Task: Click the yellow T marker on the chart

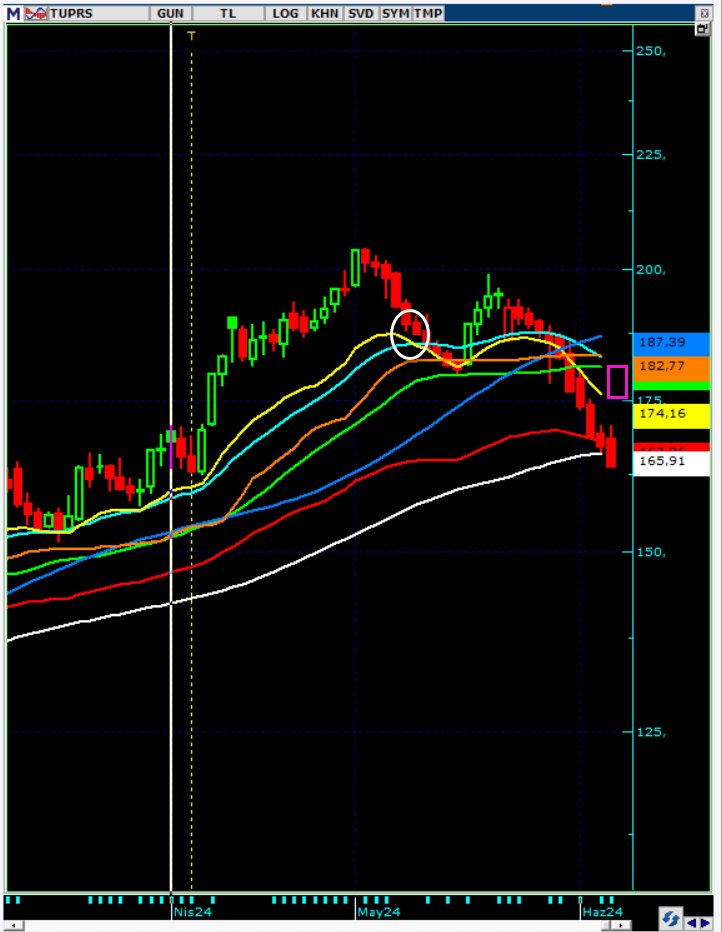Action: coord(191,36)
